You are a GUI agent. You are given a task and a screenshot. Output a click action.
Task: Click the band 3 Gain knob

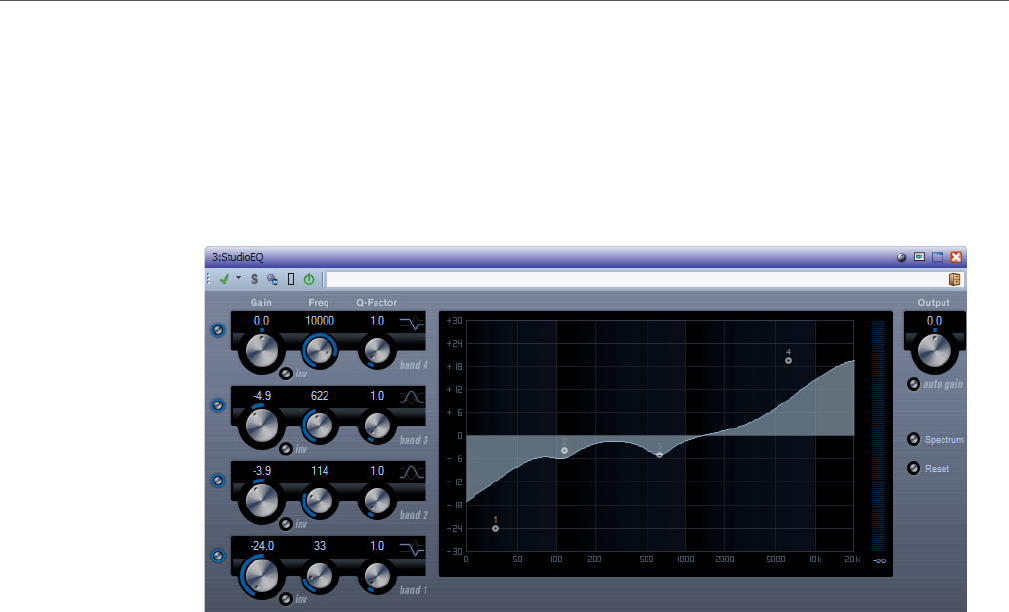coord(261,426)
